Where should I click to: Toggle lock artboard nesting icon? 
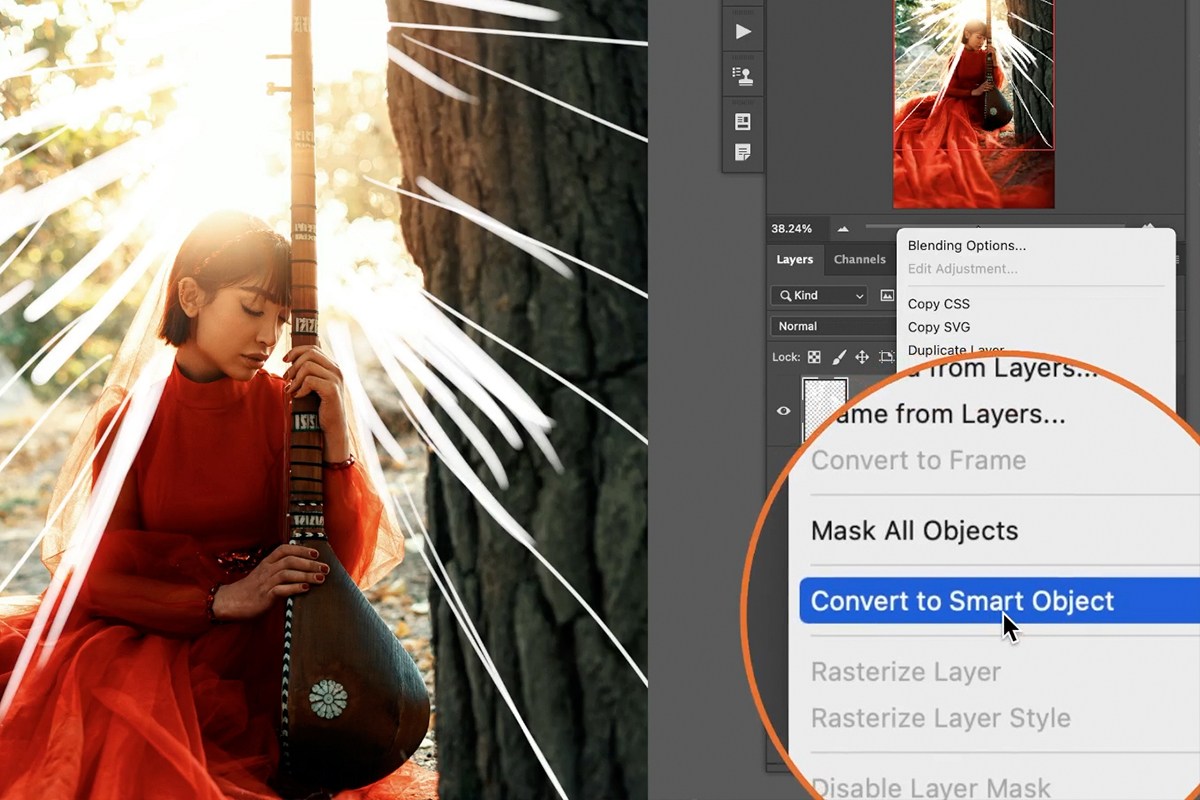886,357
